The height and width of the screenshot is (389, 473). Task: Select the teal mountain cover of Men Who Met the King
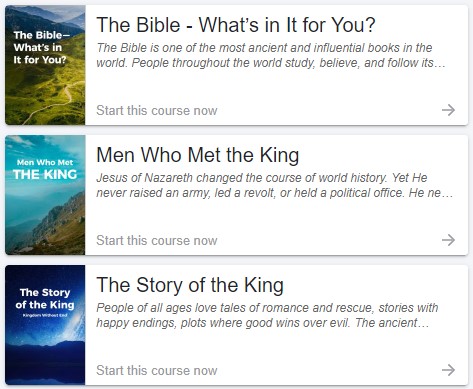(x=45, y=195)
